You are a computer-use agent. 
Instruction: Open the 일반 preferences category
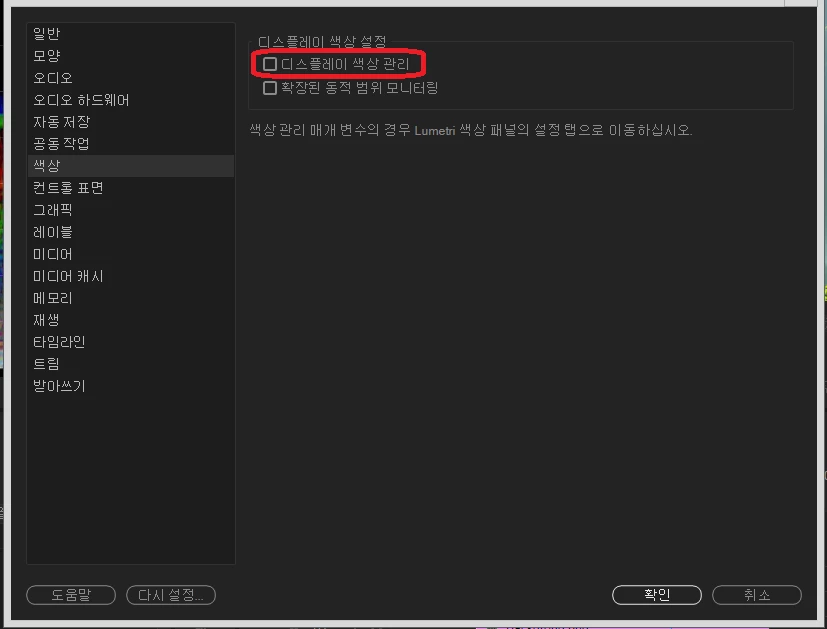point(131,34)
